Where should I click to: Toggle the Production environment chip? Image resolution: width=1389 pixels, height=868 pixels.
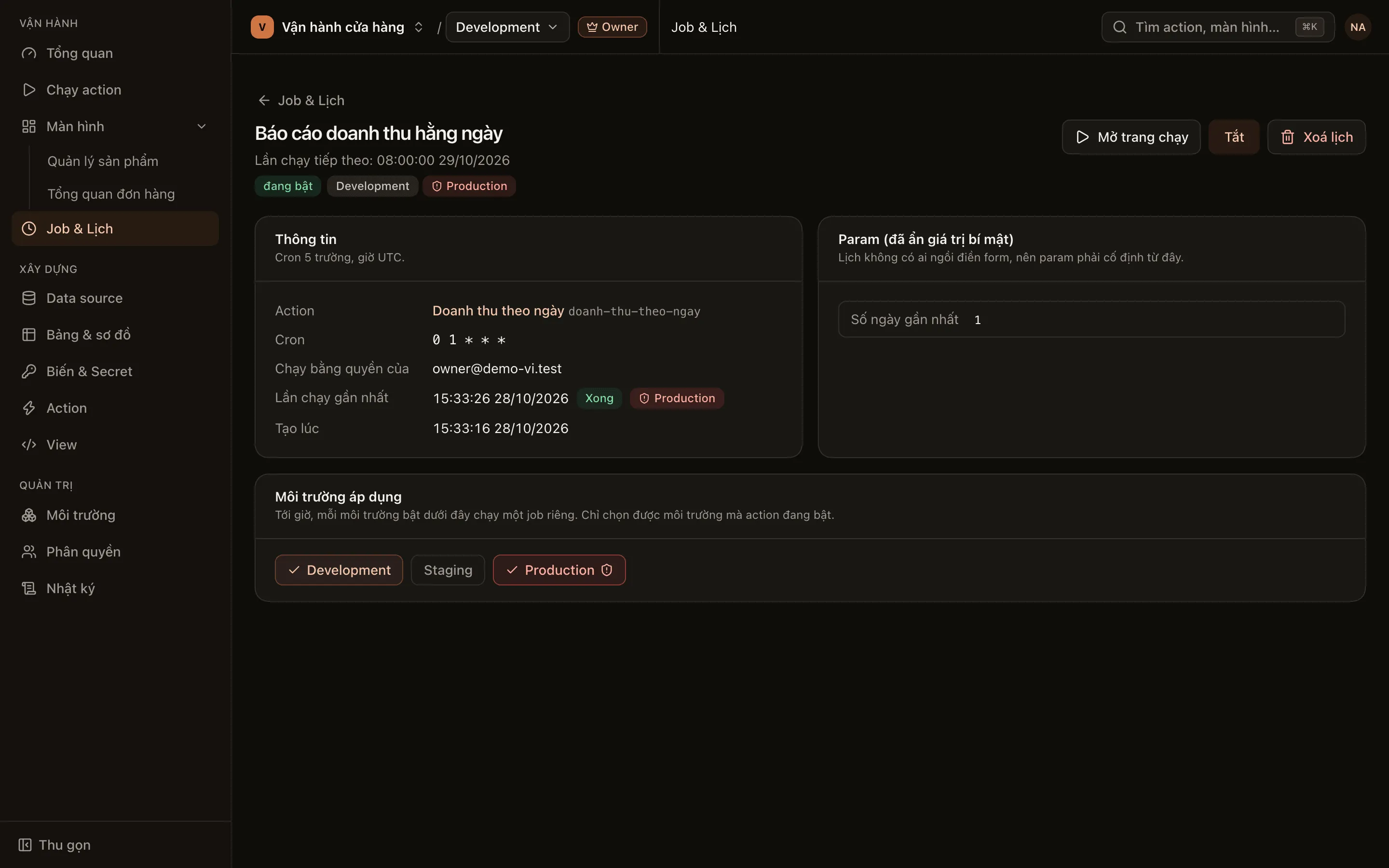click(559, 570)
